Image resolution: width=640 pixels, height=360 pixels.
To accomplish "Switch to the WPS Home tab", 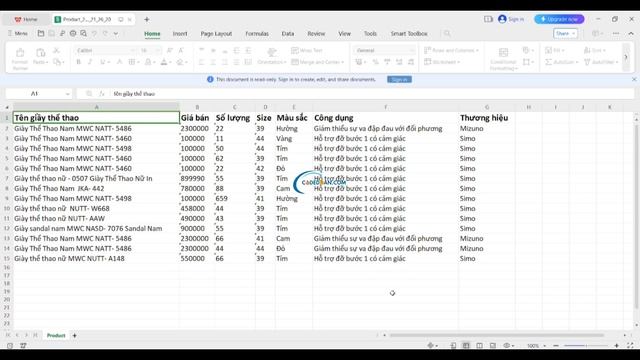I will [26, 19].
